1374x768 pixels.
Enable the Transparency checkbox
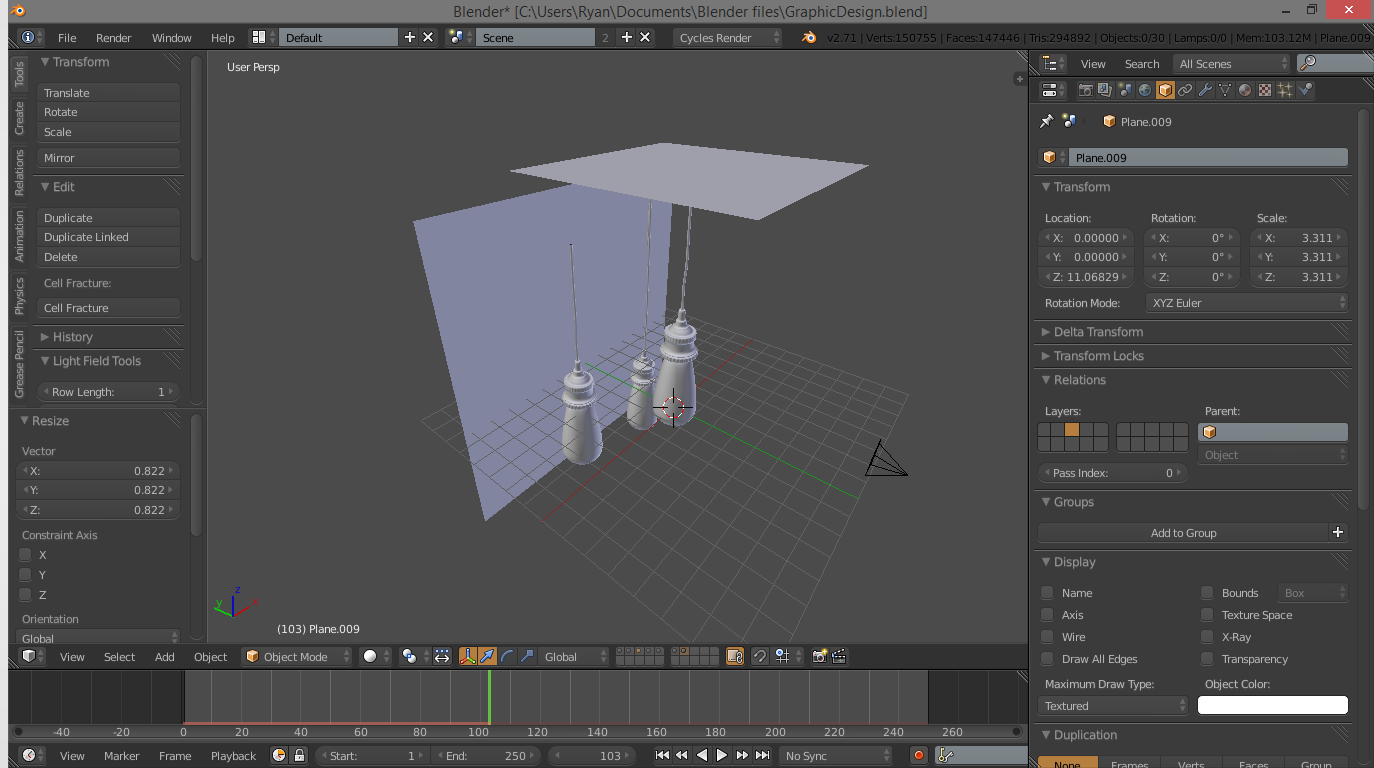1207,658
